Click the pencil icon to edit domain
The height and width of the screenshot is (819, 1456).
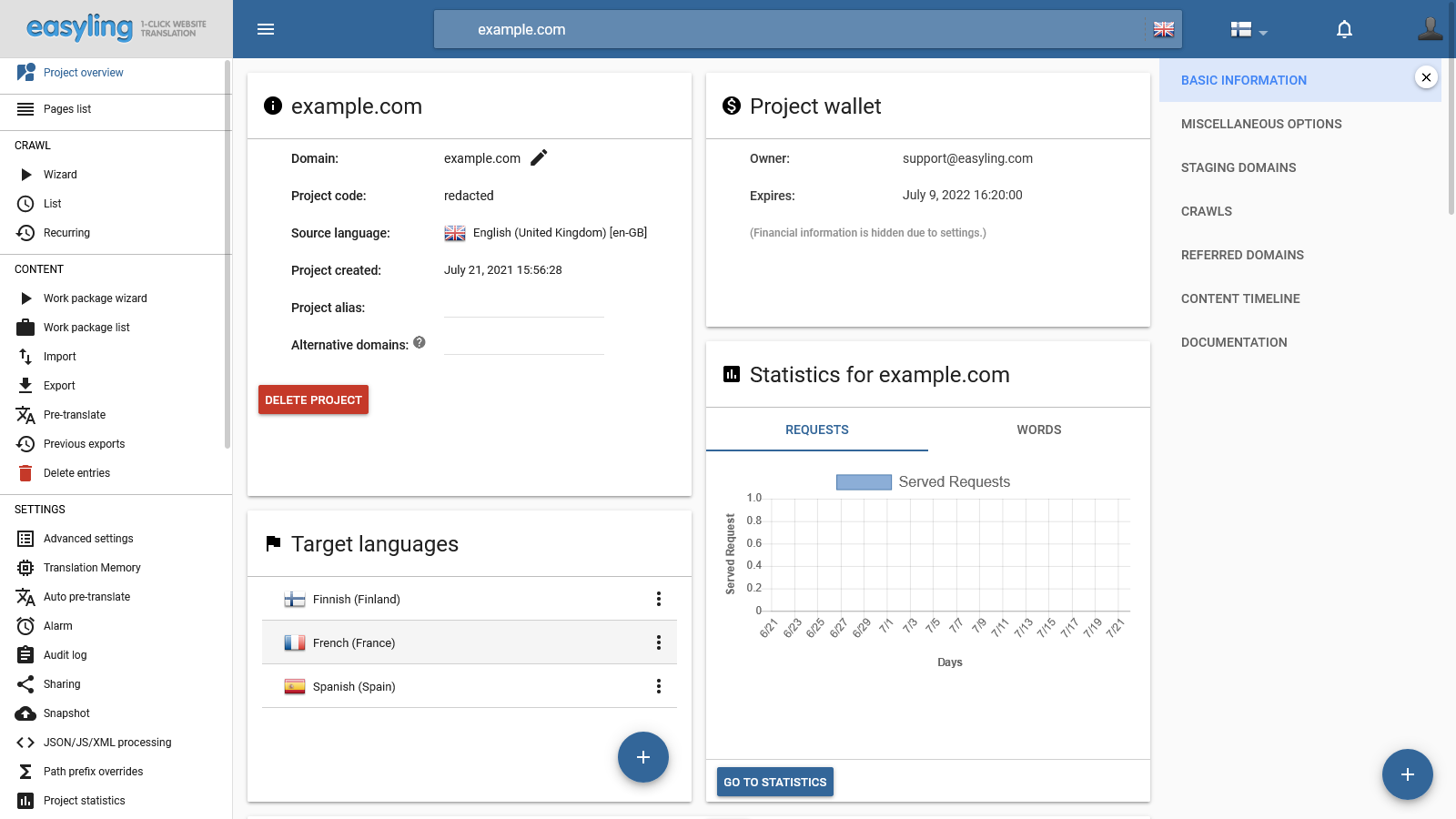(x=539, y=158)
